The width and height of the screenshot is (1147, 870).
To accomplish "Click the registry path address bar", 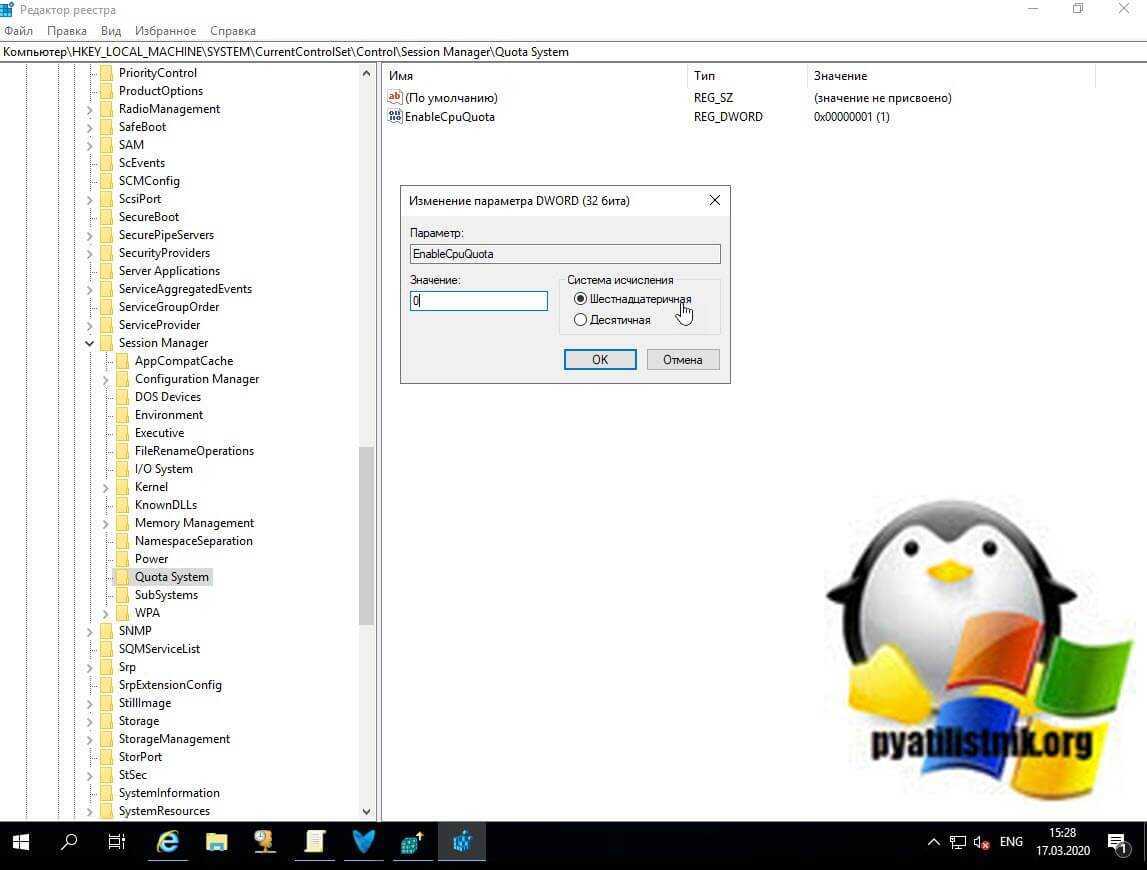I will [574, 52].
